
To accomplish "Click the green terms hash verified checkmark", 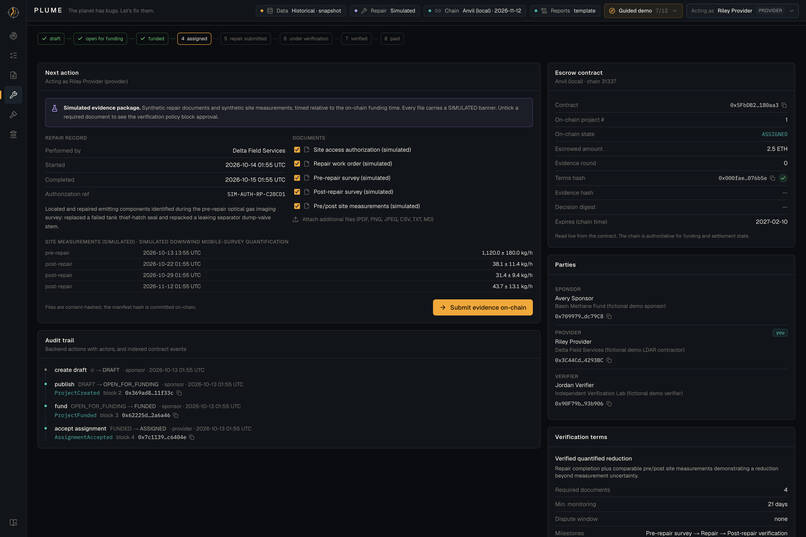I will [783, 178].
